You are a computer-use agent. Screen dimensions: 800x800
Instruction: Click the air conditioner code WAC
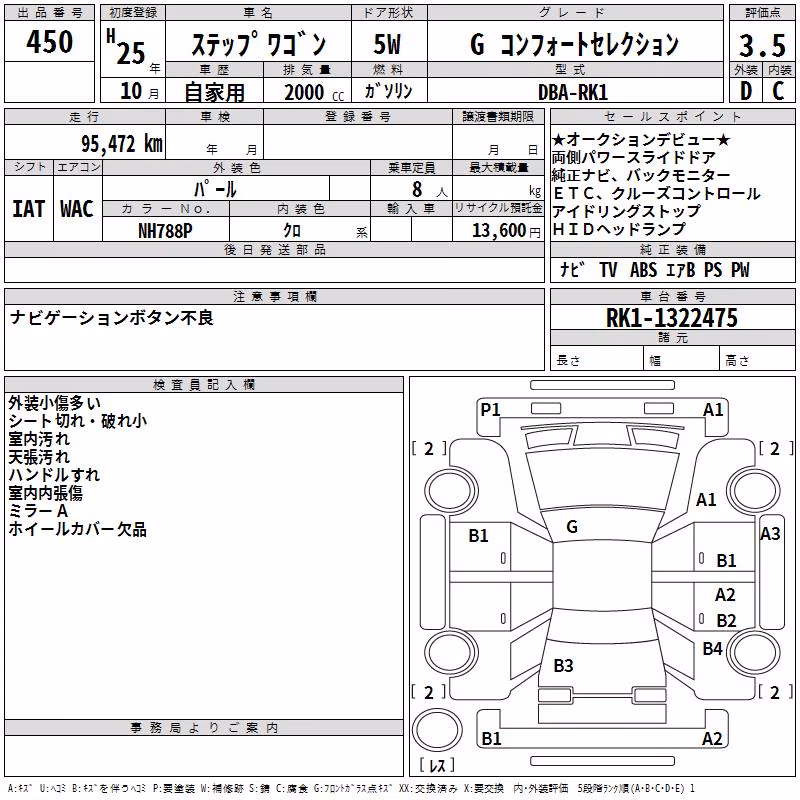[x=77, y=209]
